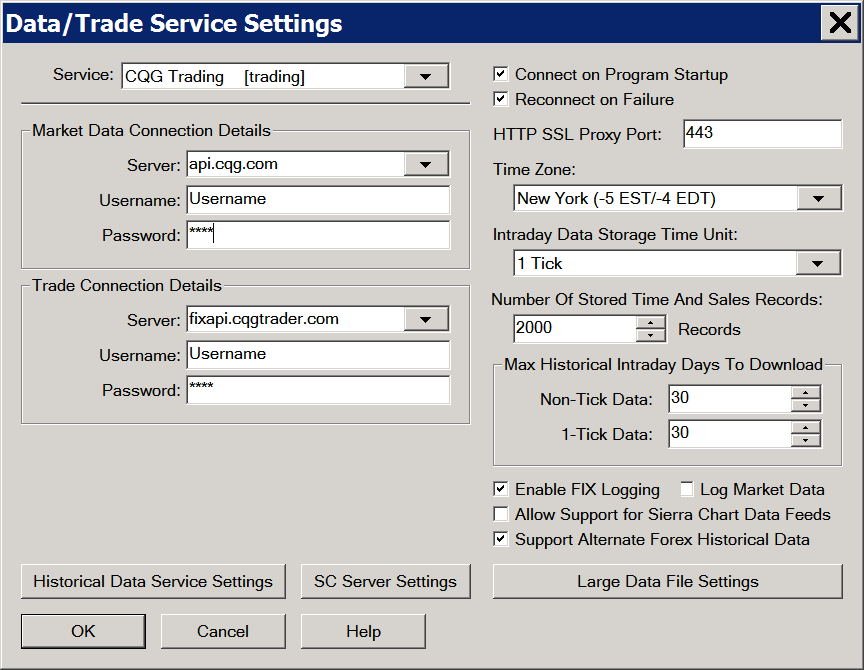The width and height of the screenshot is (864, 670).
Task: Open Help for this dialog
Action: click(363, 631)
